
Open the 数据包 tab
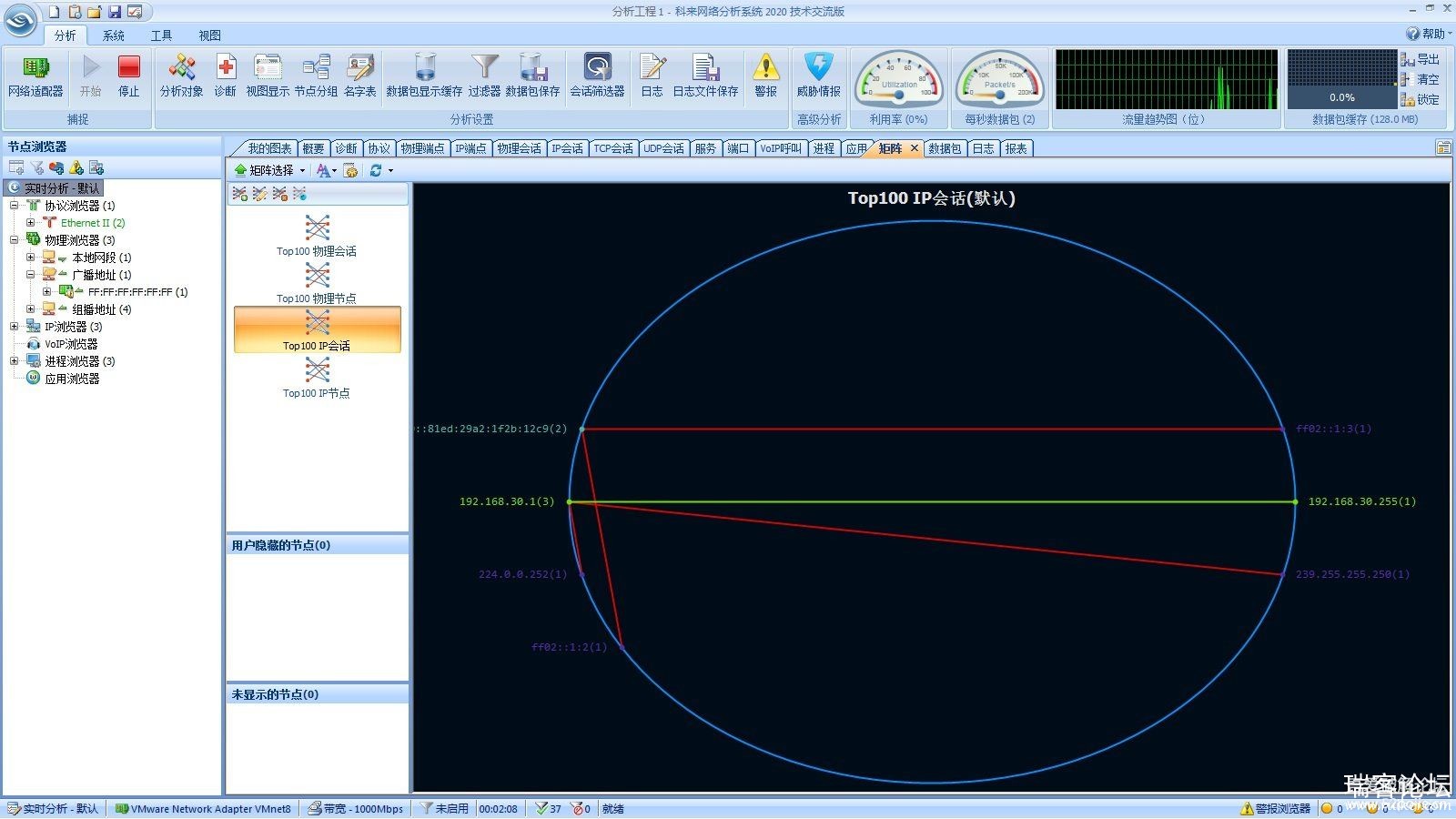point(945,148)
